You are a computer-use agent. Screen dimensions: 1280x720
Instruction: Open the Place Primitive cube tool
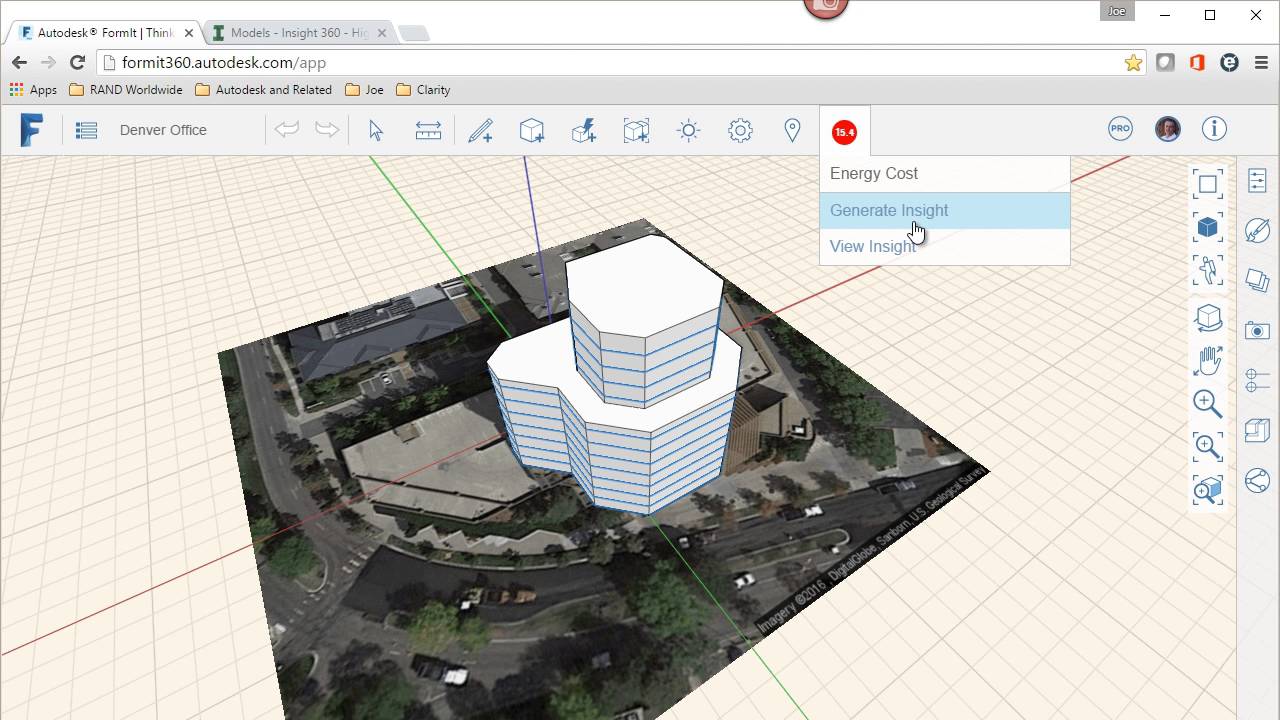532,130
